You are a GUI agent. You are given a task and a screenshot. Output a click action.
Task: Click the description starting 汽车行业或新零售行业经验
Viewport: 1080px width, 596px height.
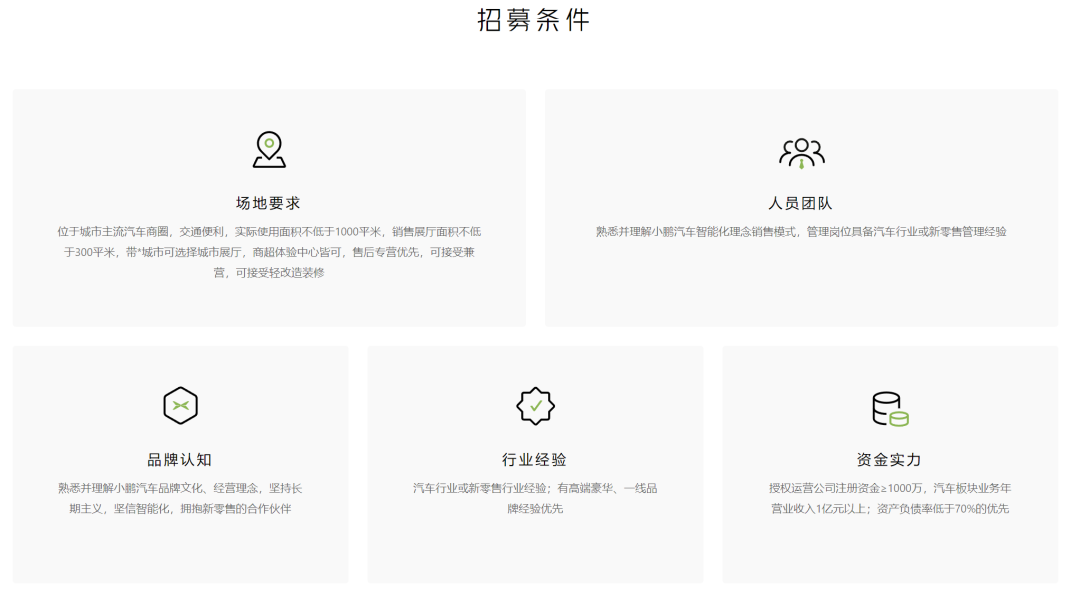coord(535,498)
